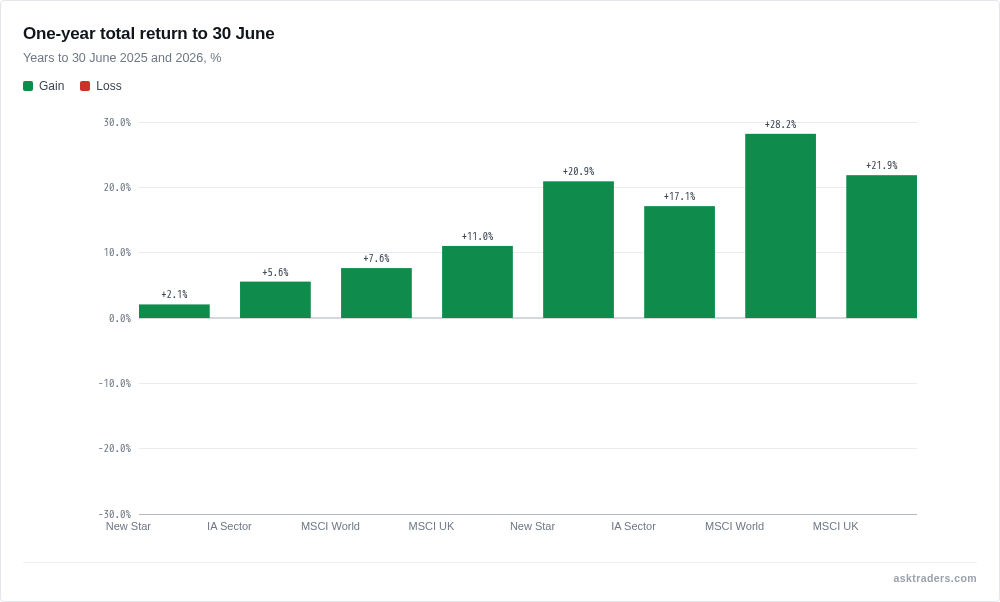Click the 30.0% y-axis tick label
Image resolution: width=1000 pixels, height=602 pixels.
tap(117, 122)
